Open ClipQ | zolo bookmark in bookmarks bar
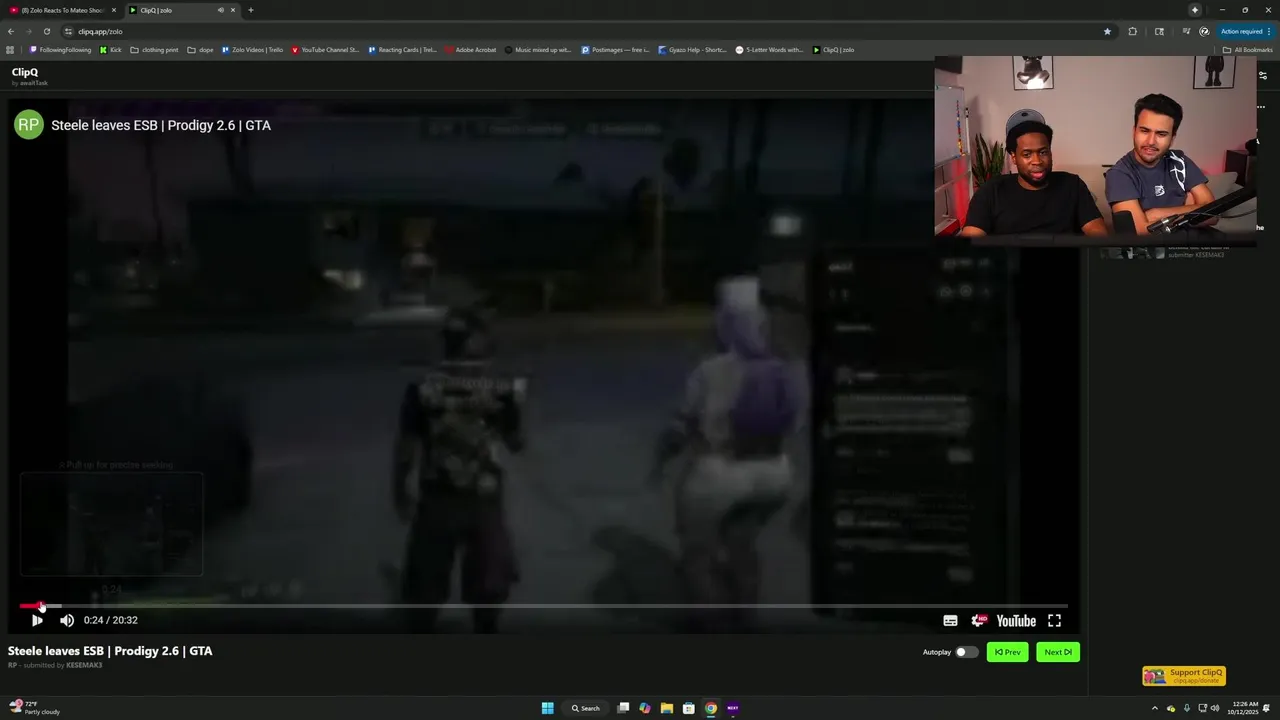 (x=833, y=50)
